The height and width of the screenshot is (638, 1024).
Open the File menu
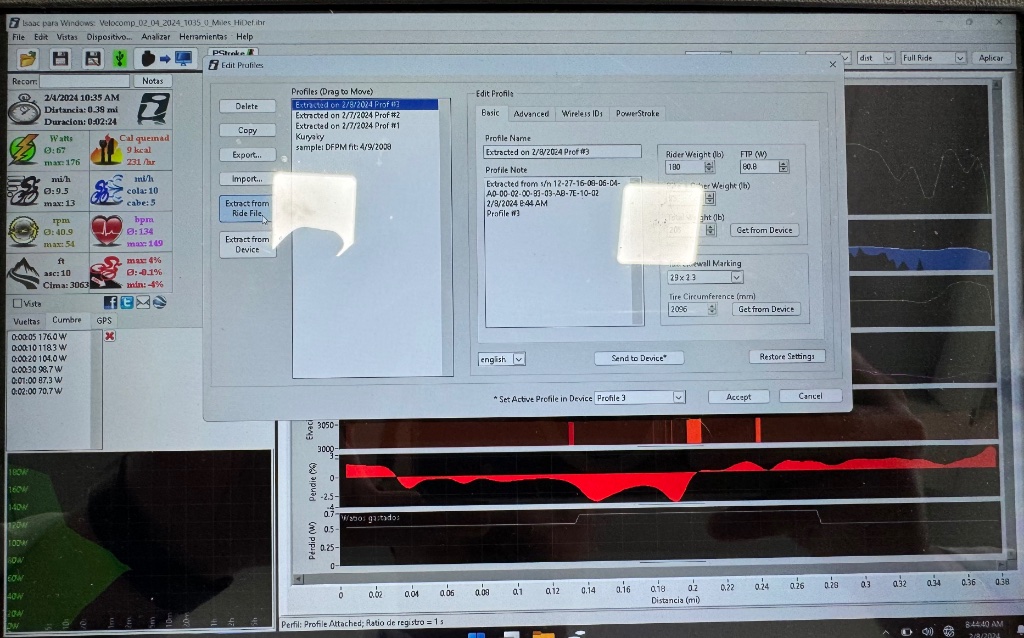click(x=18, y=37)
